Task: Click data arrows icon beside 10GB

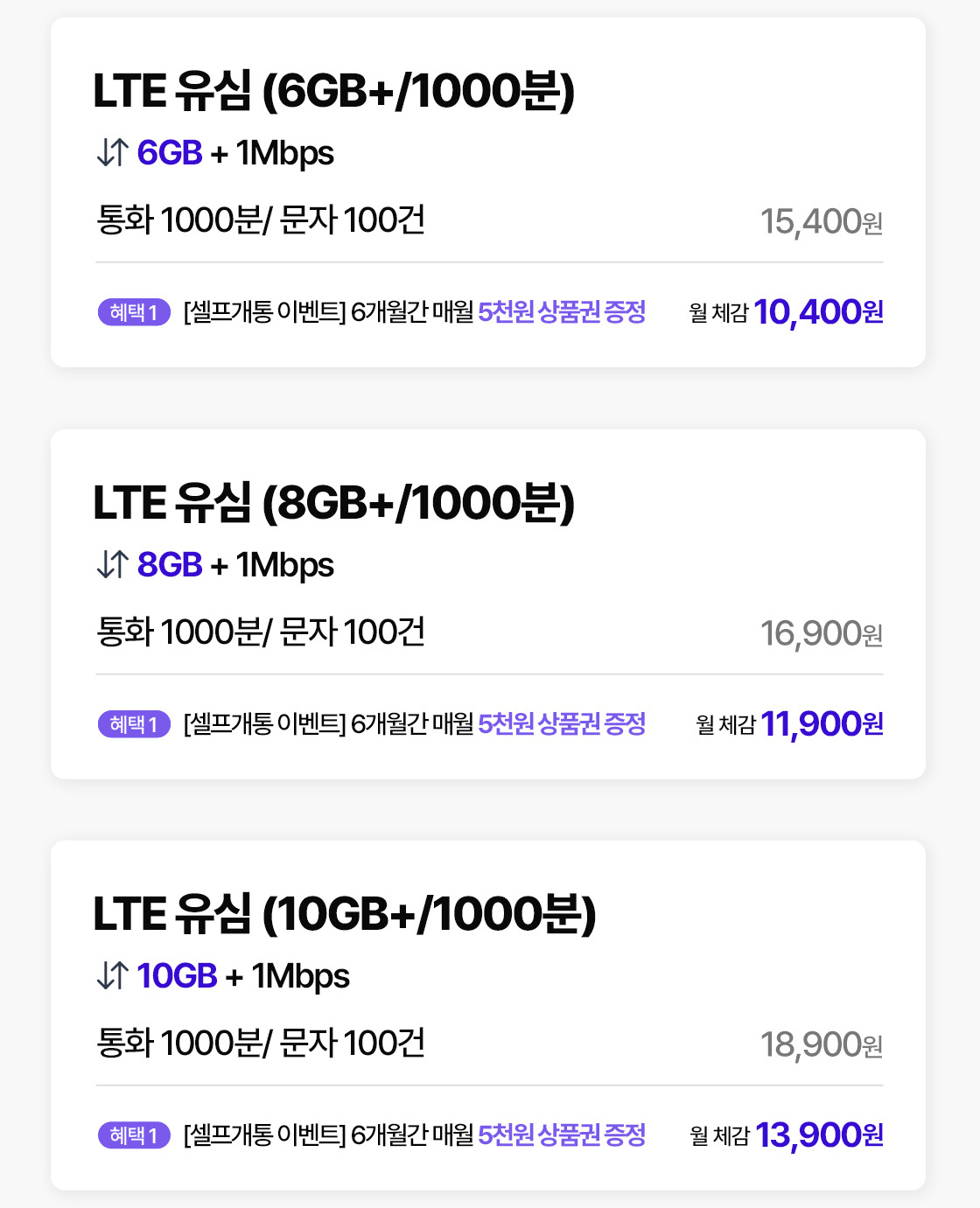Action: [113, 975]
